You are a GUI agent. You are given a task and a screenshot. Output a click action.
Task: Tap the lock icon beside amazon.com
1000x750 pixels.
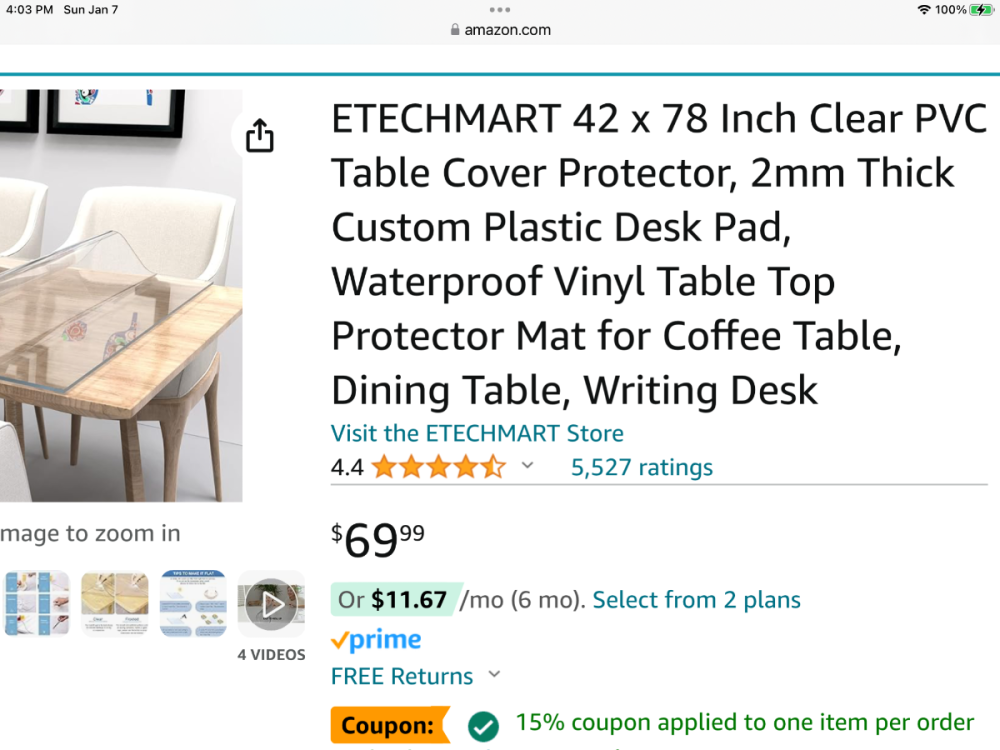(456, 30)
